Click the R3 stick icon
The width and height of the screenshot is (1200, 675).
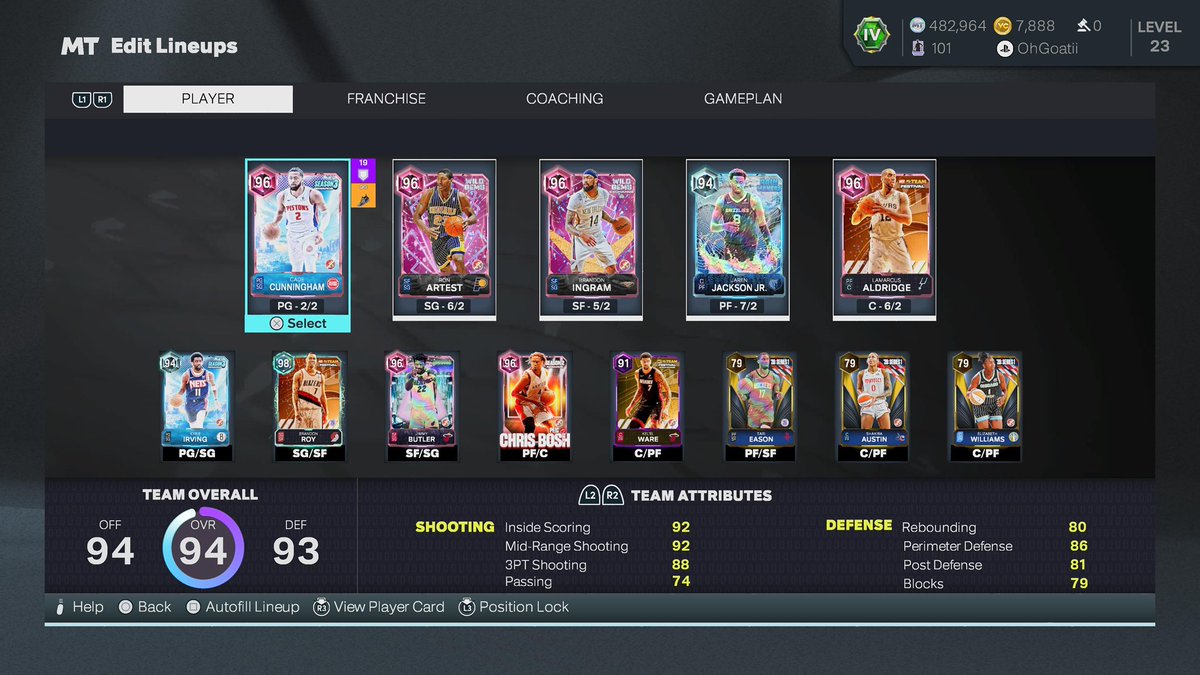[x=321, y=607]
